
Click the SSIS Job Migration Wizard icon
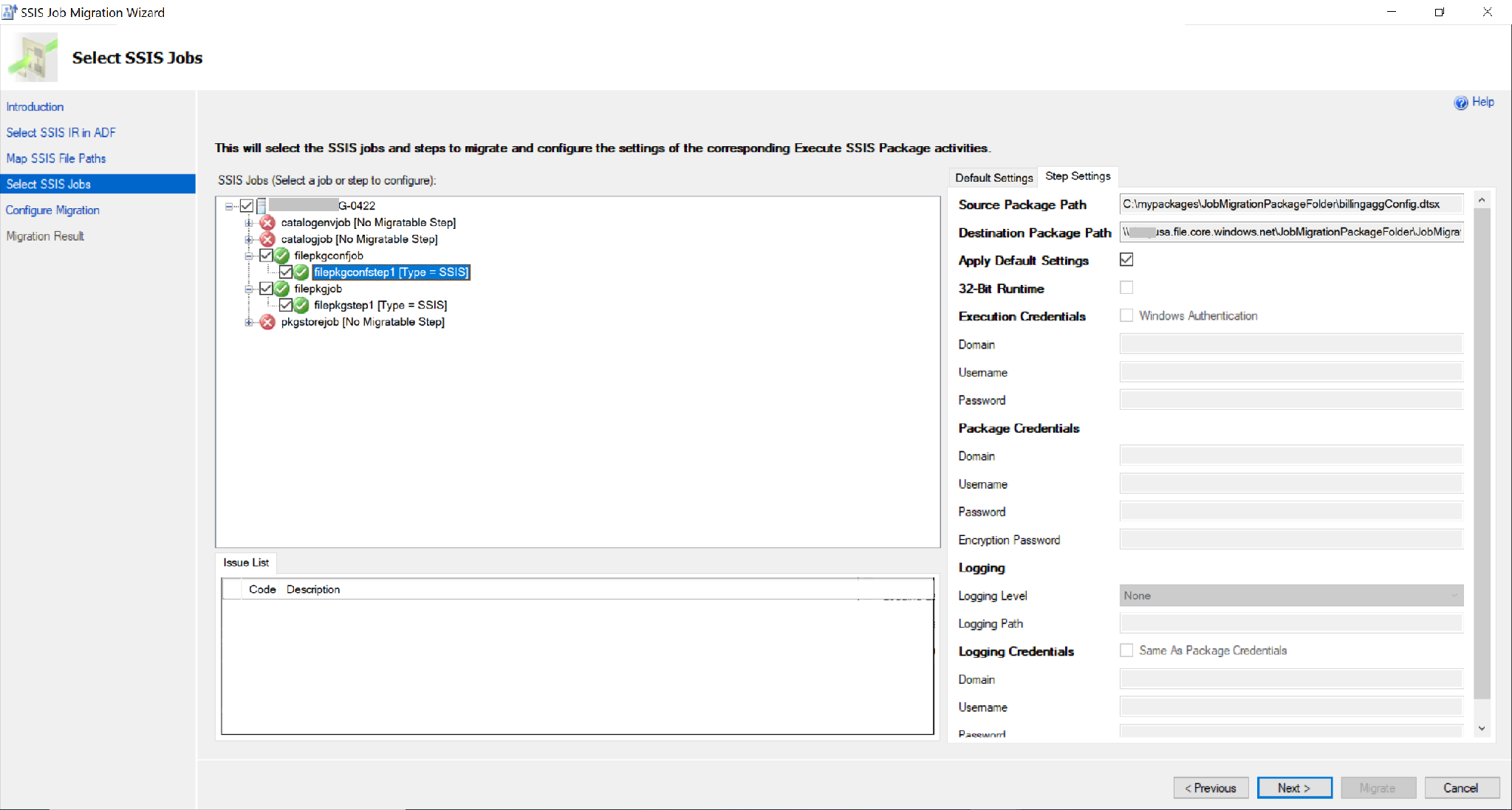tap(9, 10)
